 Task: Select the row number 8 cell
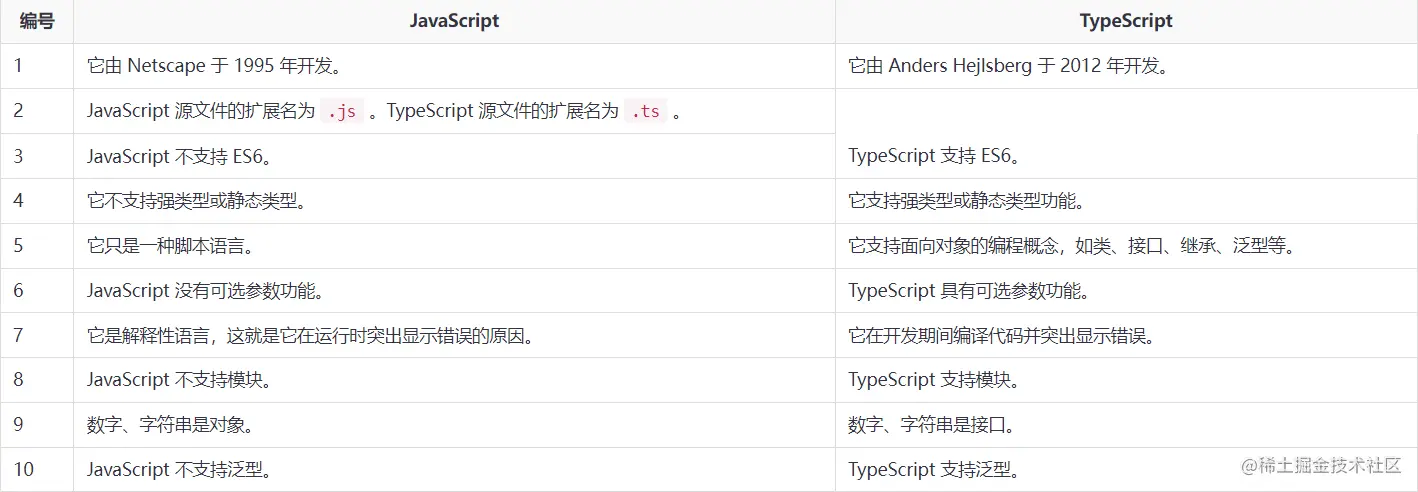pos(37,381)
